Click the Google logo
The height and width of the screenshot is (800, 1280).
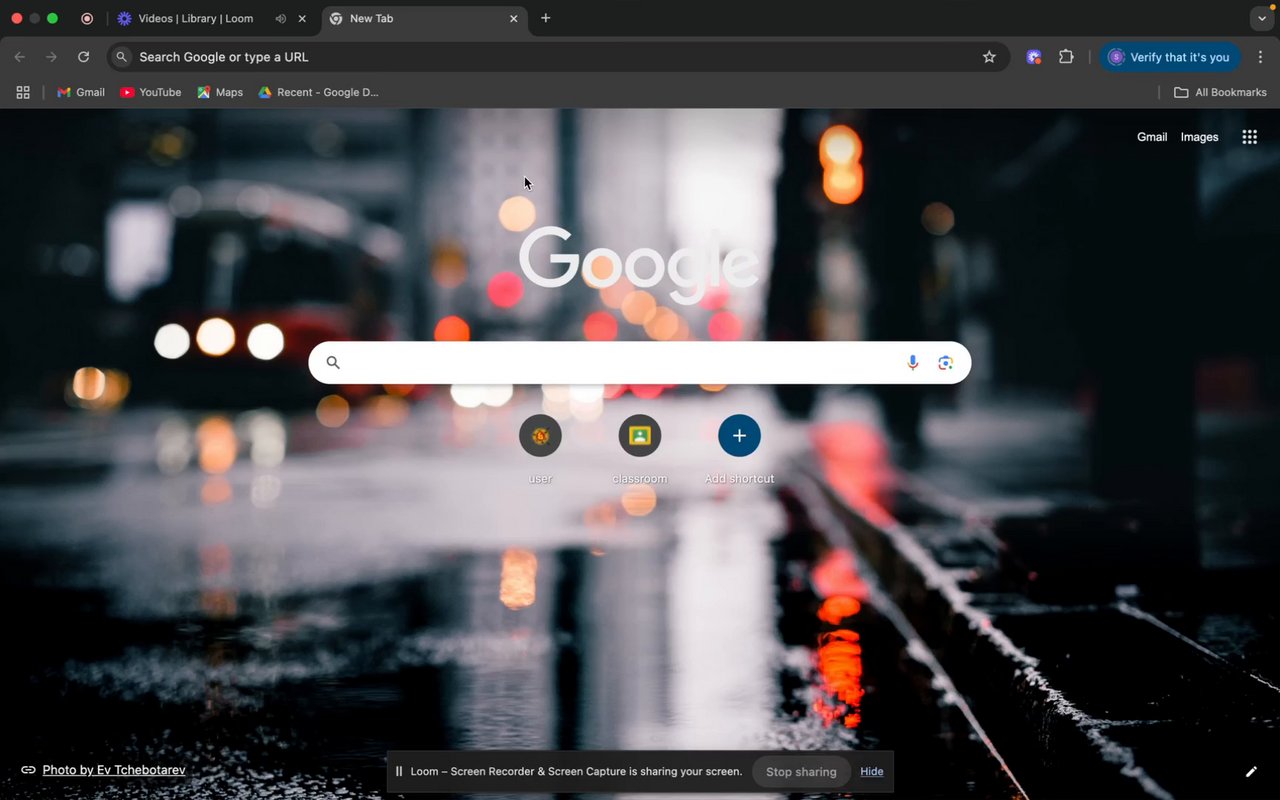(639, 264)
